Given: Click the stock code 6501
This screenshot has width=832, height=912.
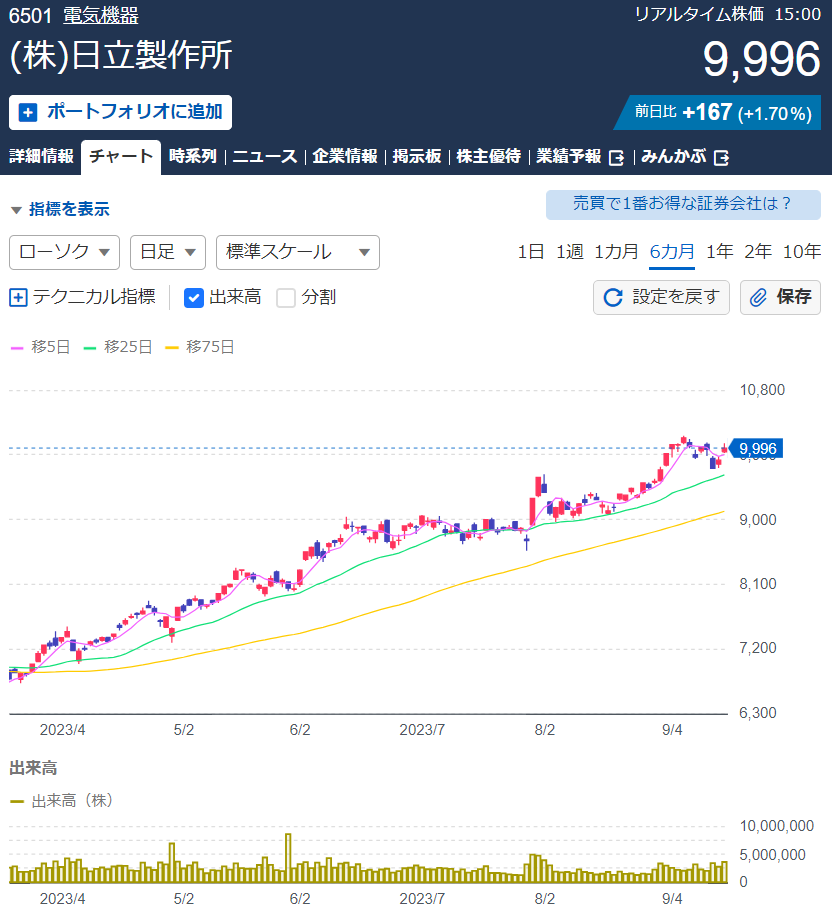Looking at the screenshot, I should coord(30,16).
